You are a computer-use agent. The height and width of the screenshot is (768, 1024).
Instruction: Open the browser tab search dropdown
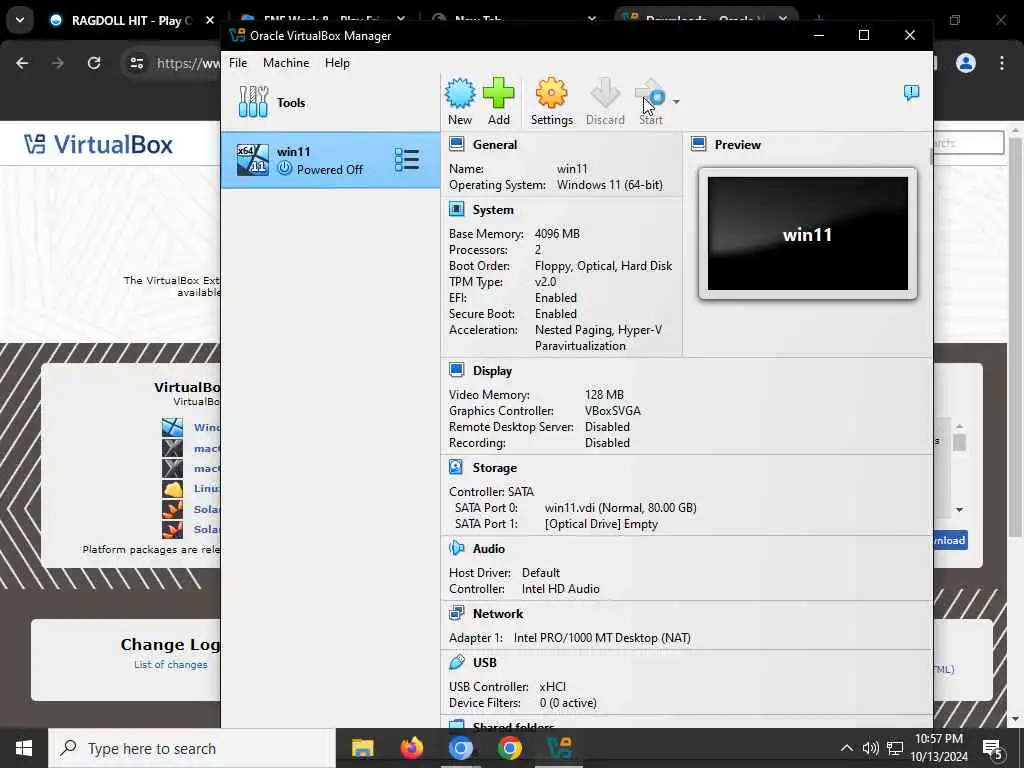click(20, 20)
